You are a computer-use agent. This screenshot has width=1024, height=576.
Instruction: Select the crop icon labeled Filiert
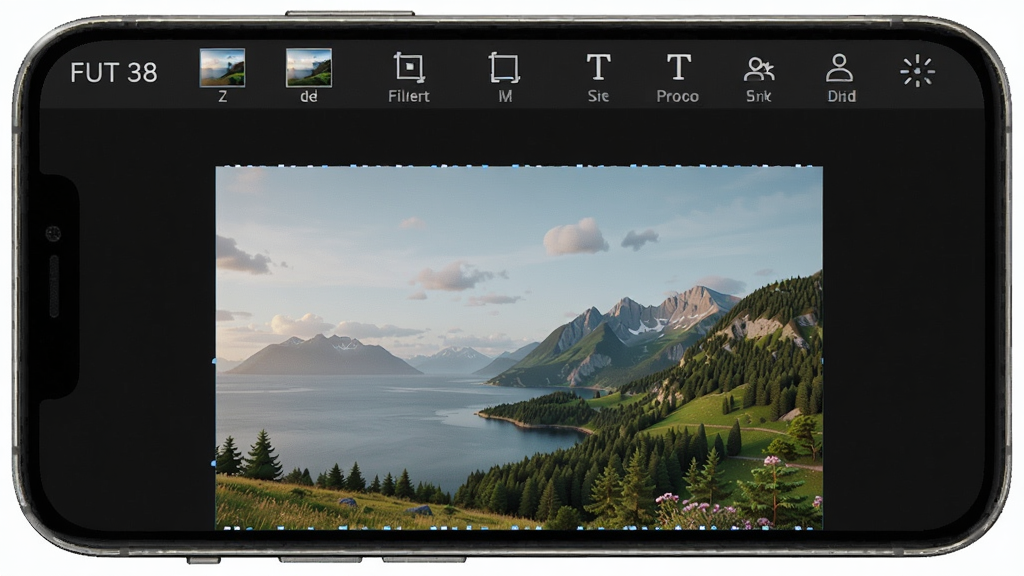[x=409, y=68]
